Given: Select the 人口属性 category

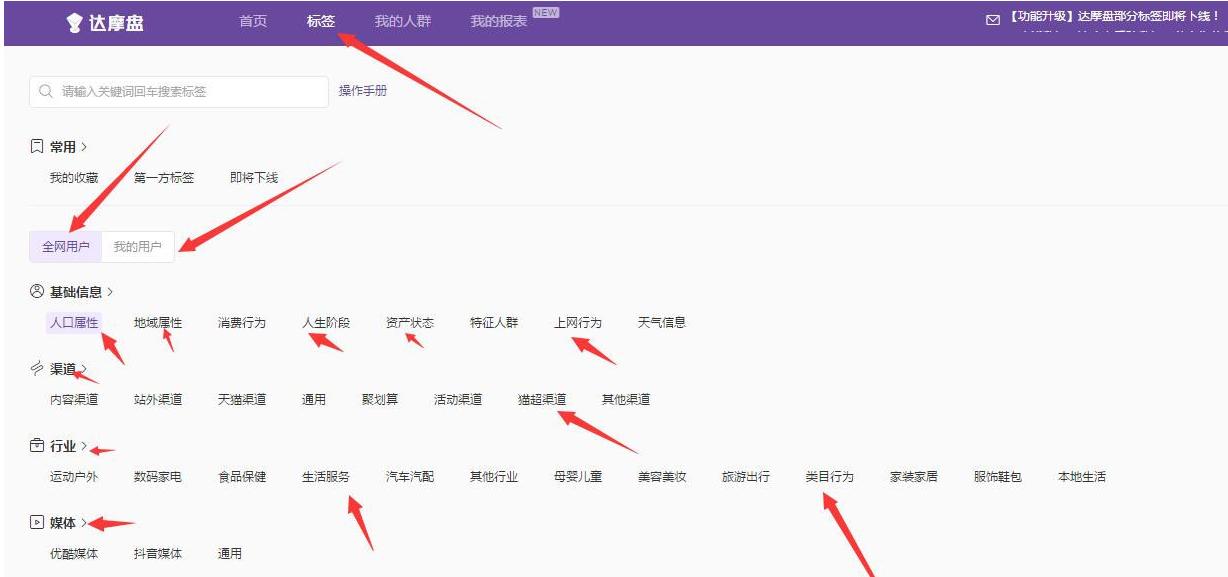Looking at the screenshot, I should tap(73, 322).
